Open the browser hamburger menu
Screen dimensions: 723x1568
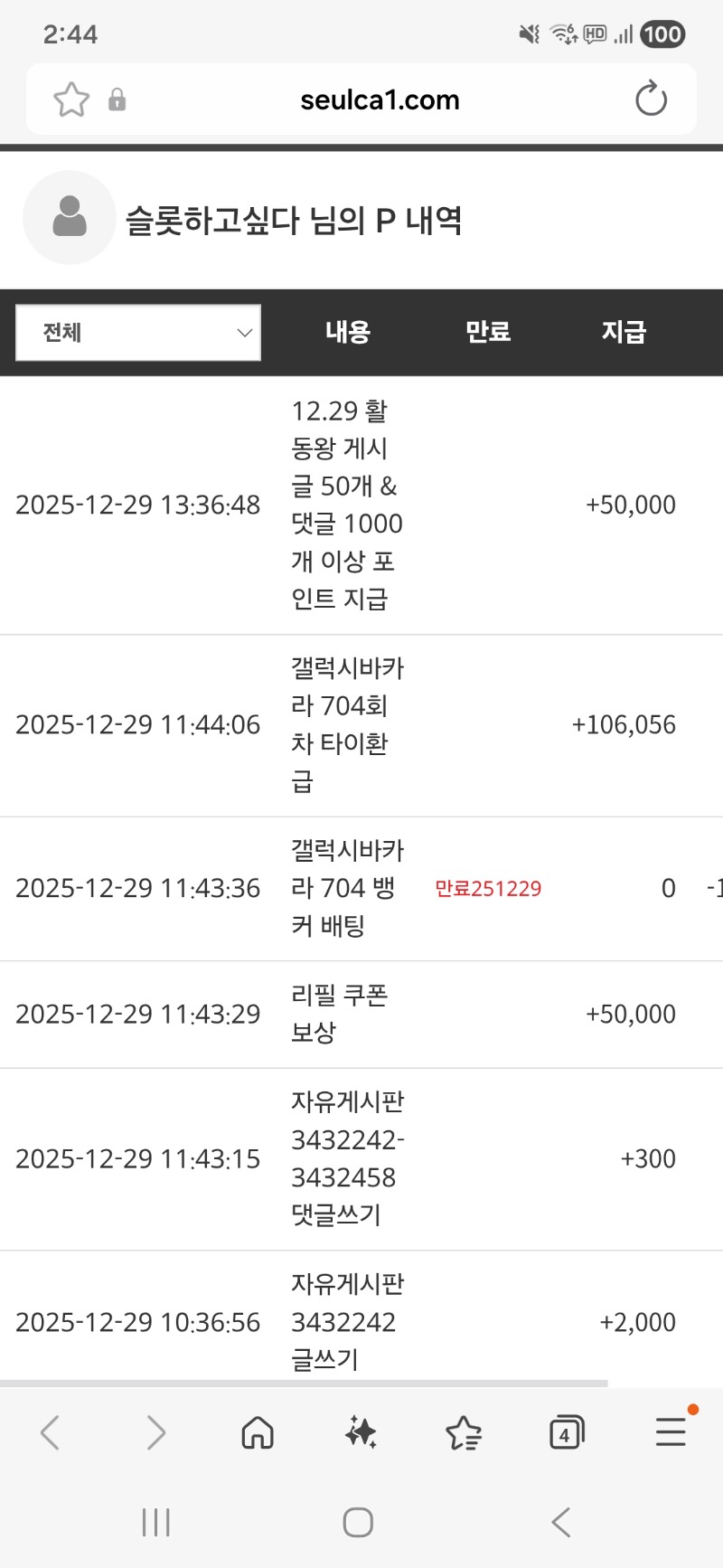pyautogui.click(x=671, y=1432)
